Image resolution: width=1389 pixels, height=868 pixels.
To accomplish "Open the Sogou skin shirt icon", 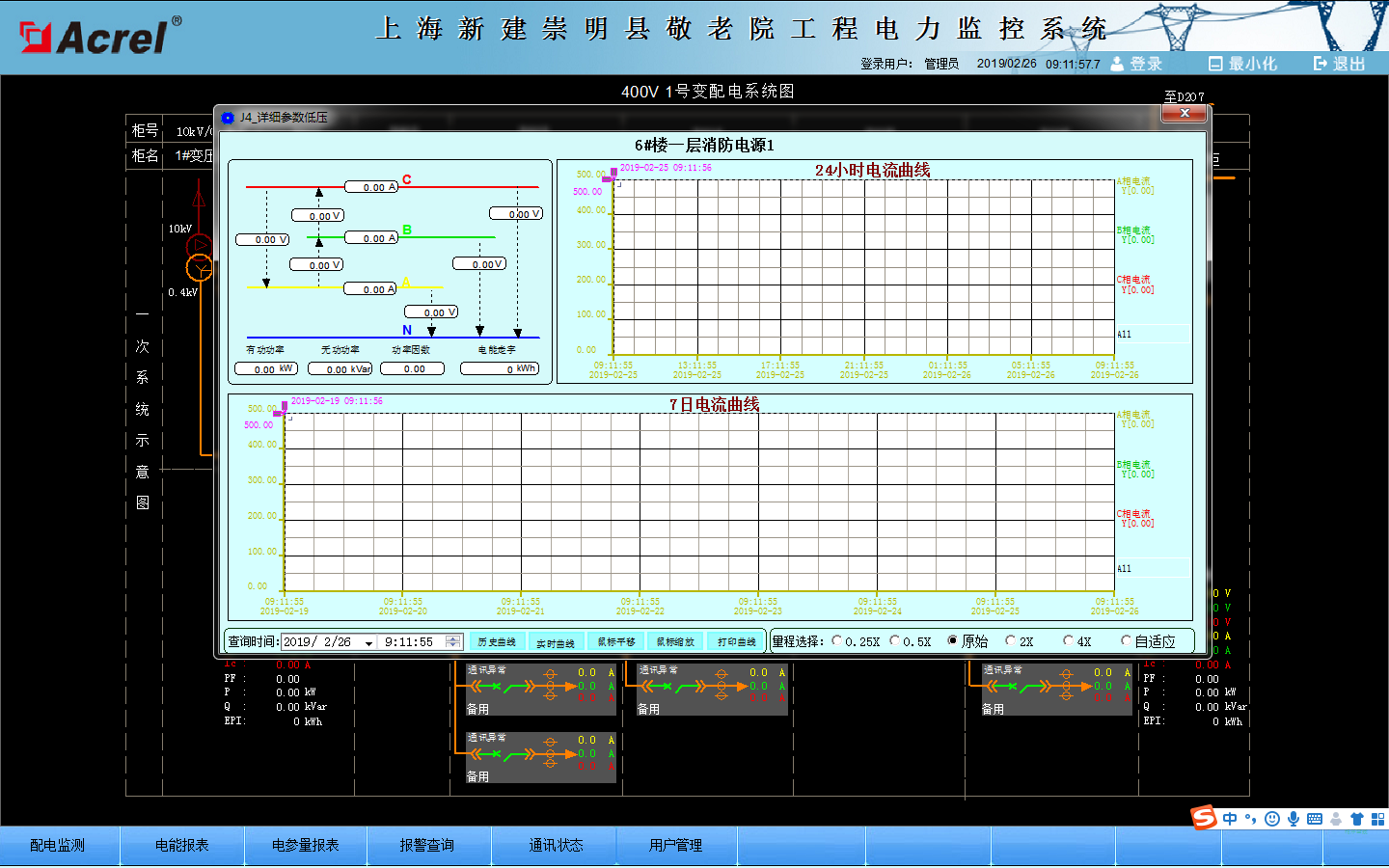I will pos(1357,819).
